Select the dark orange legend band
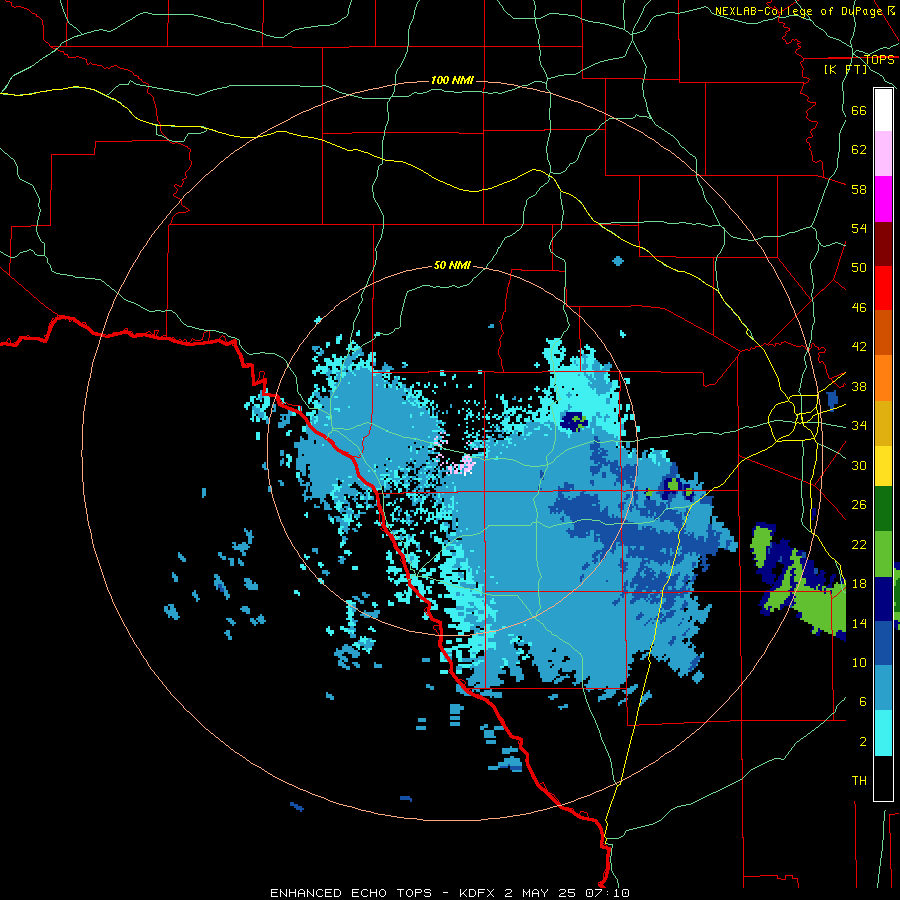 coord(883,333)
